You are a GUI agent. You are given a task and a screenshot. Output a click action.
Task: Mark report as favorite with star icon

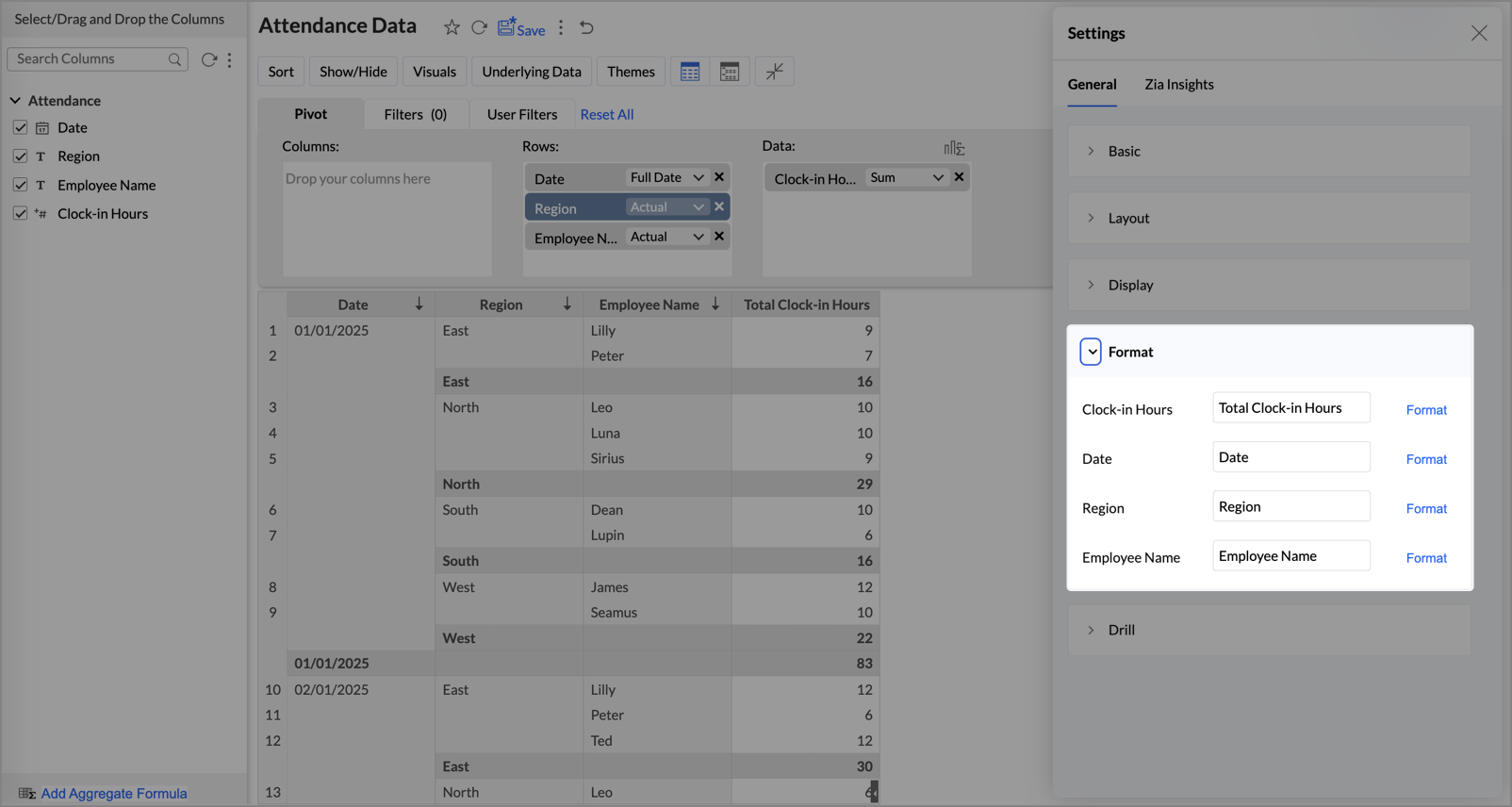(452, 27)
